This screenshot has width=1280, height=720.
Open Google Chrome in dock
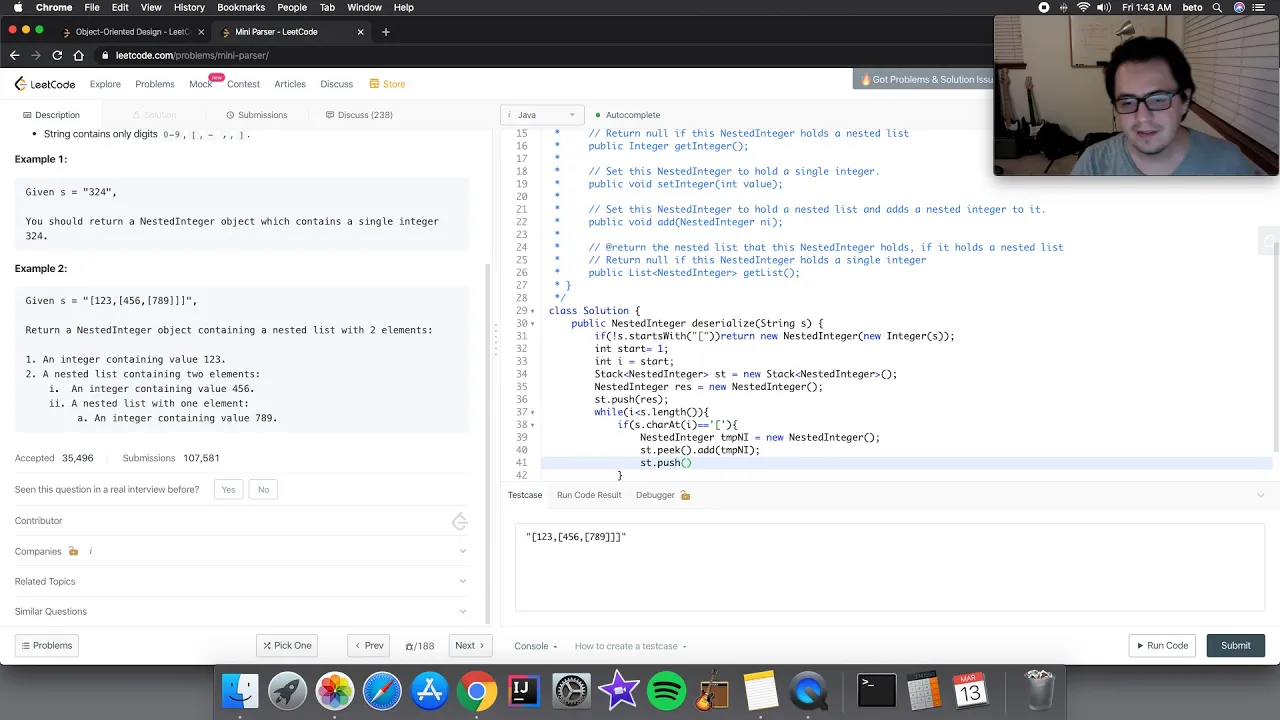point(477,691)
